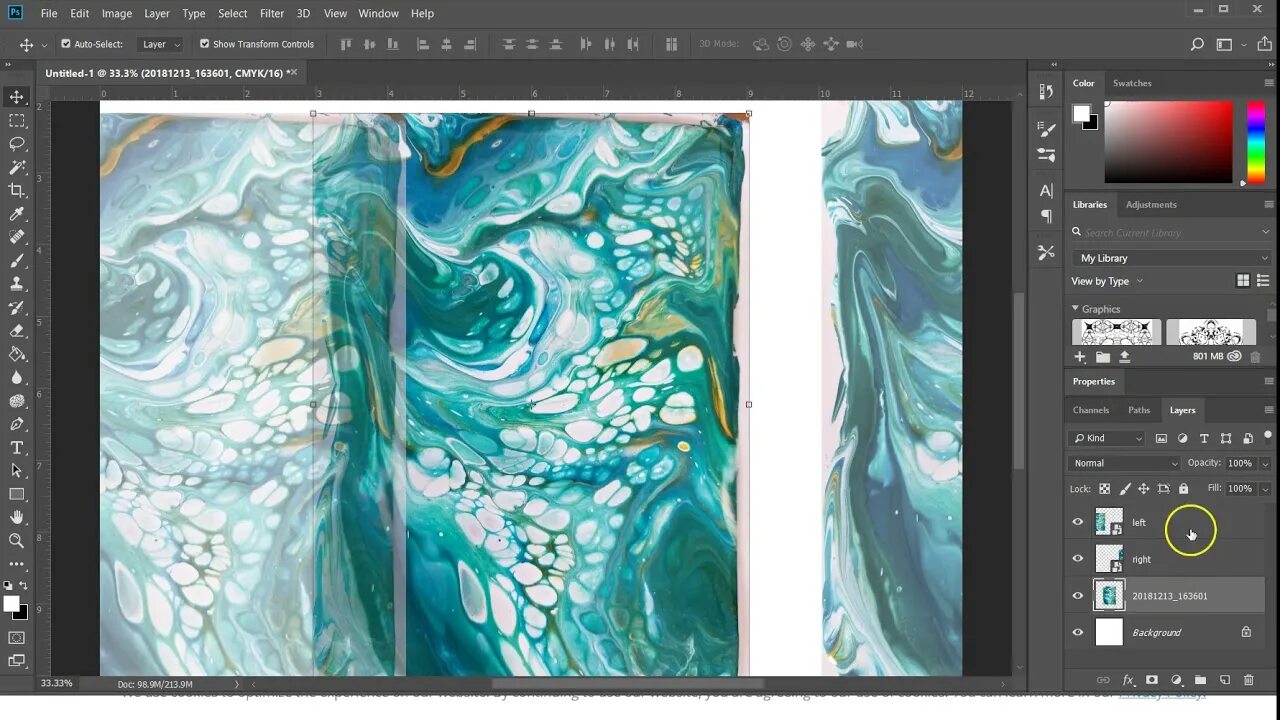Click the hue slider in Color panel
The width and height of the screenshot is (1280, 720).
1256,141
